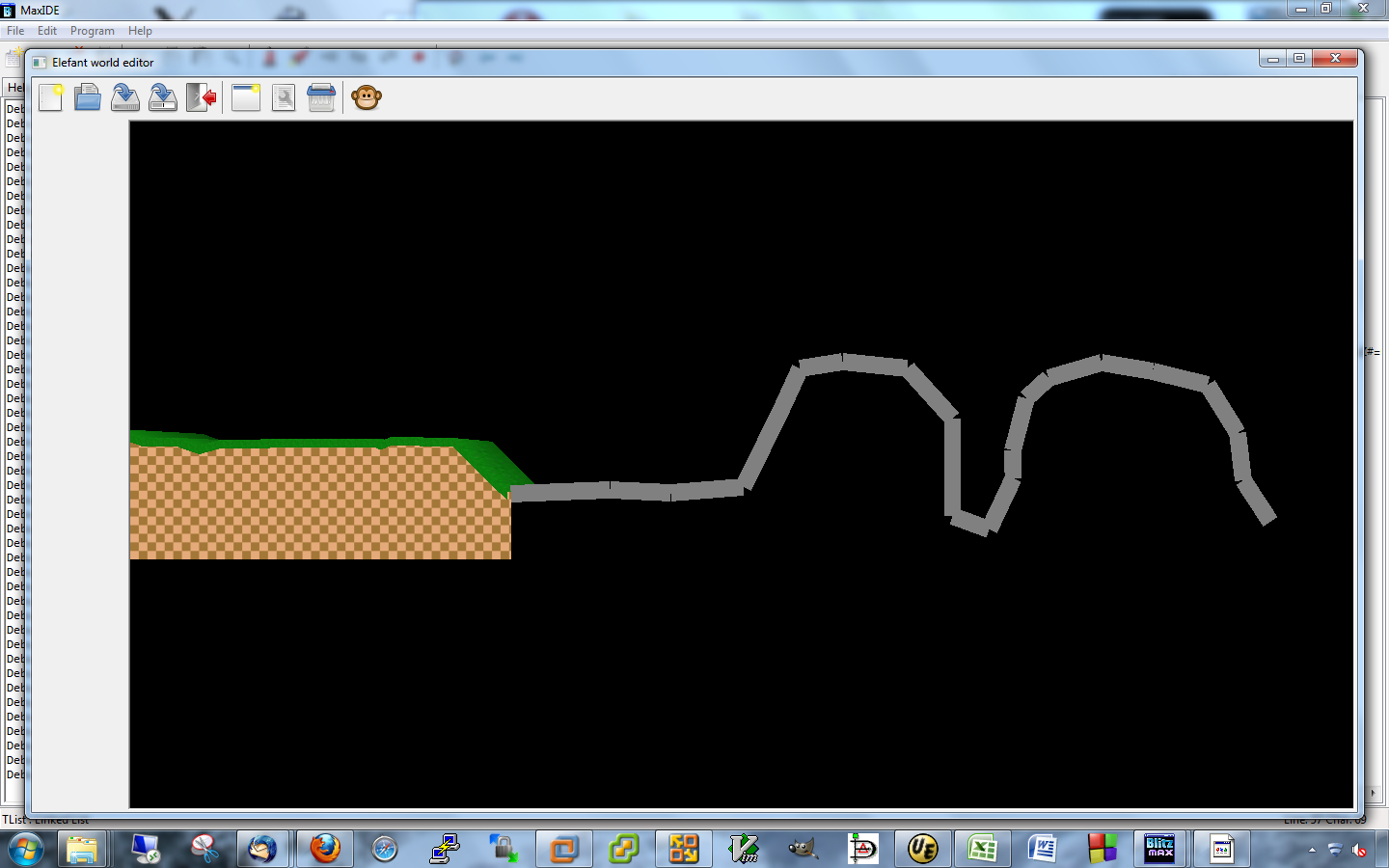
Task: Click the Save As drive icon
Action: (163, 97)
